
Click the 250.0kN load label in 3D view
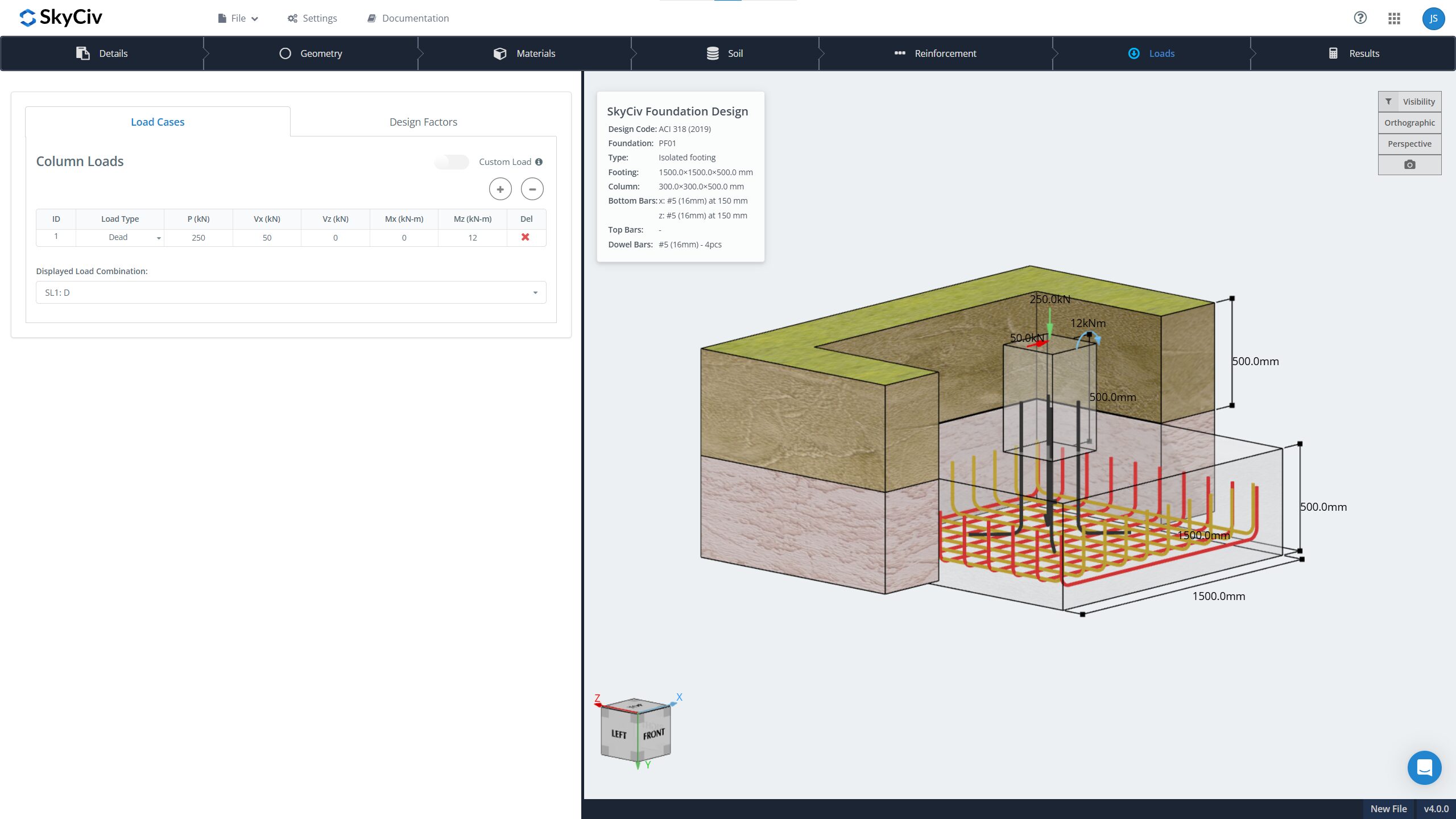(x=1050, y=299)
